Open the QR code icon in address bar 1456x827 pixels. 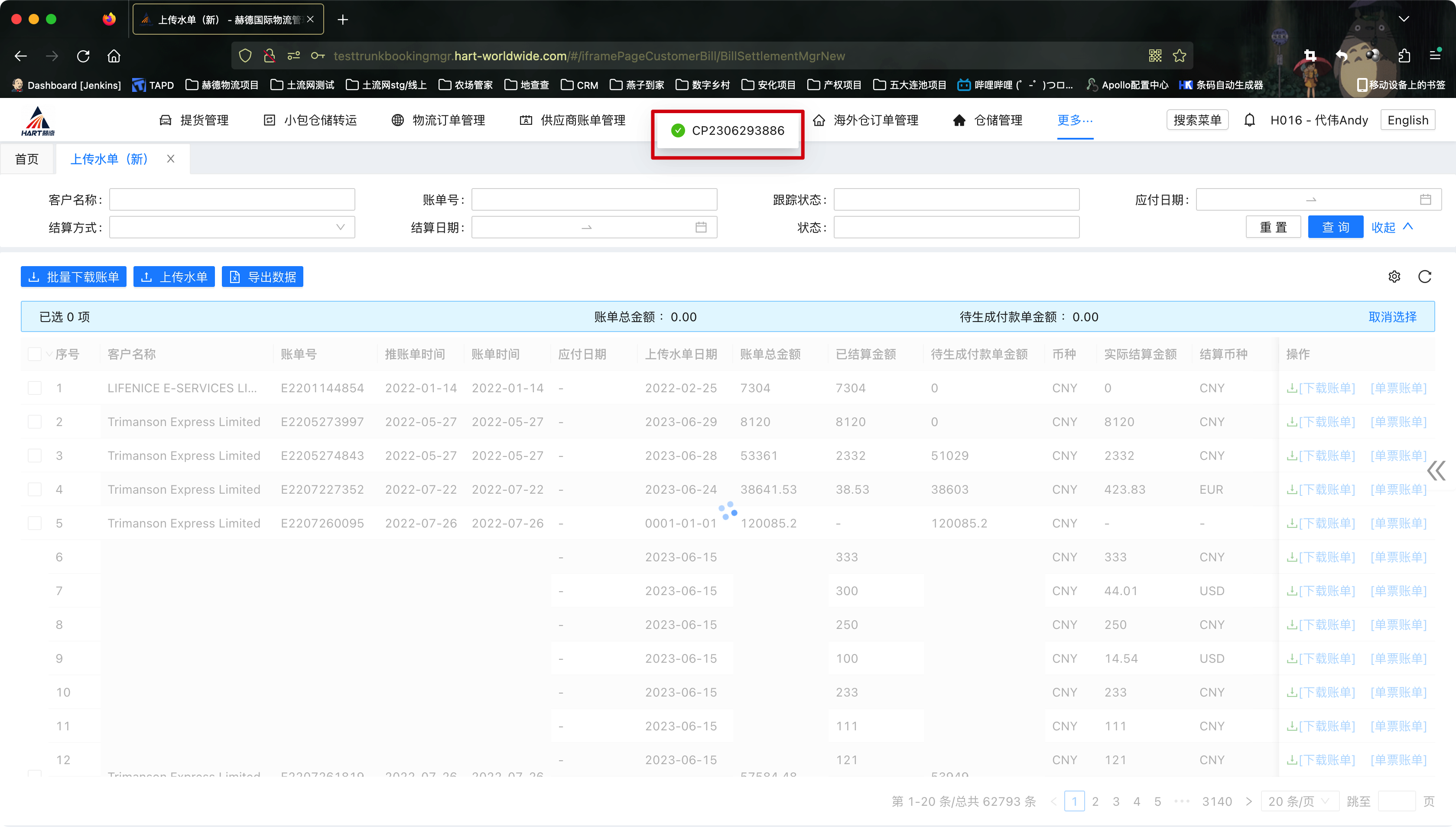coord(1155,55)
